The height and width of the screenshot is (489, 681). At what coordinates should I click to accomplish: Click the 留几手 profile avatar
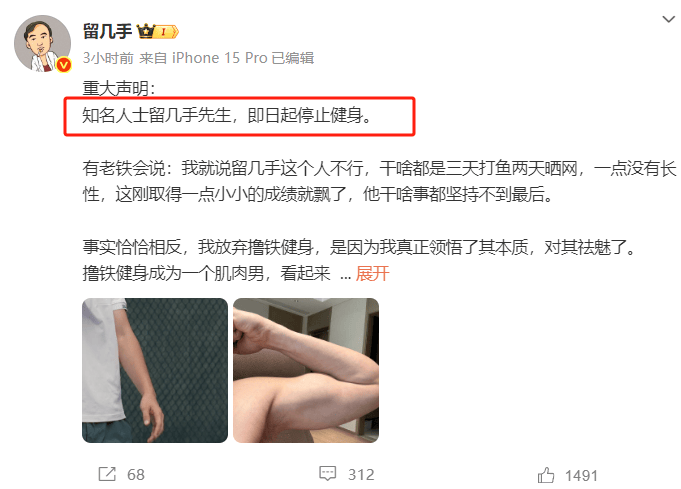tap(43, 43)
